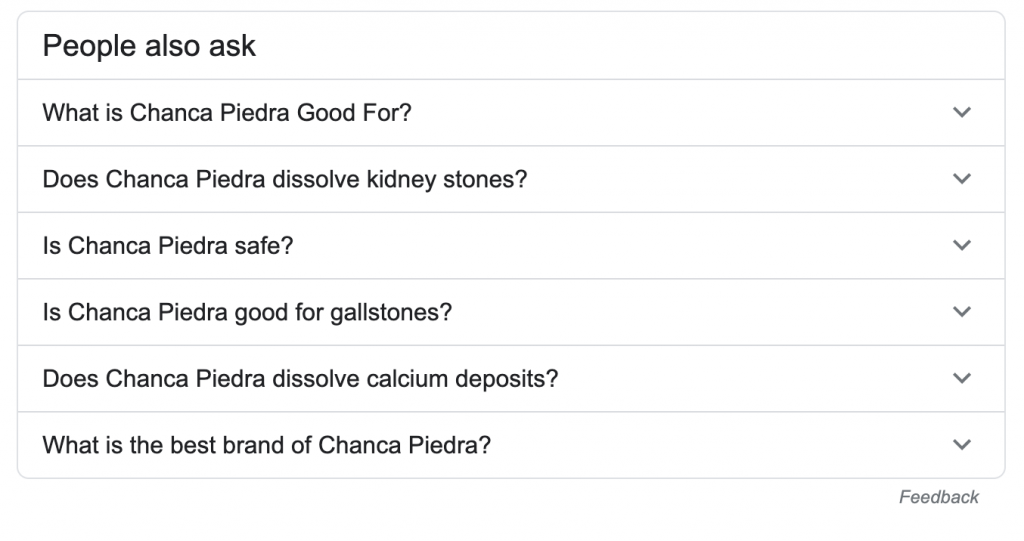The image size is (1024, 541).
Task: Open 'Is Chanca Piedra good for gallstones?' question
Action: tap(511, 312)
